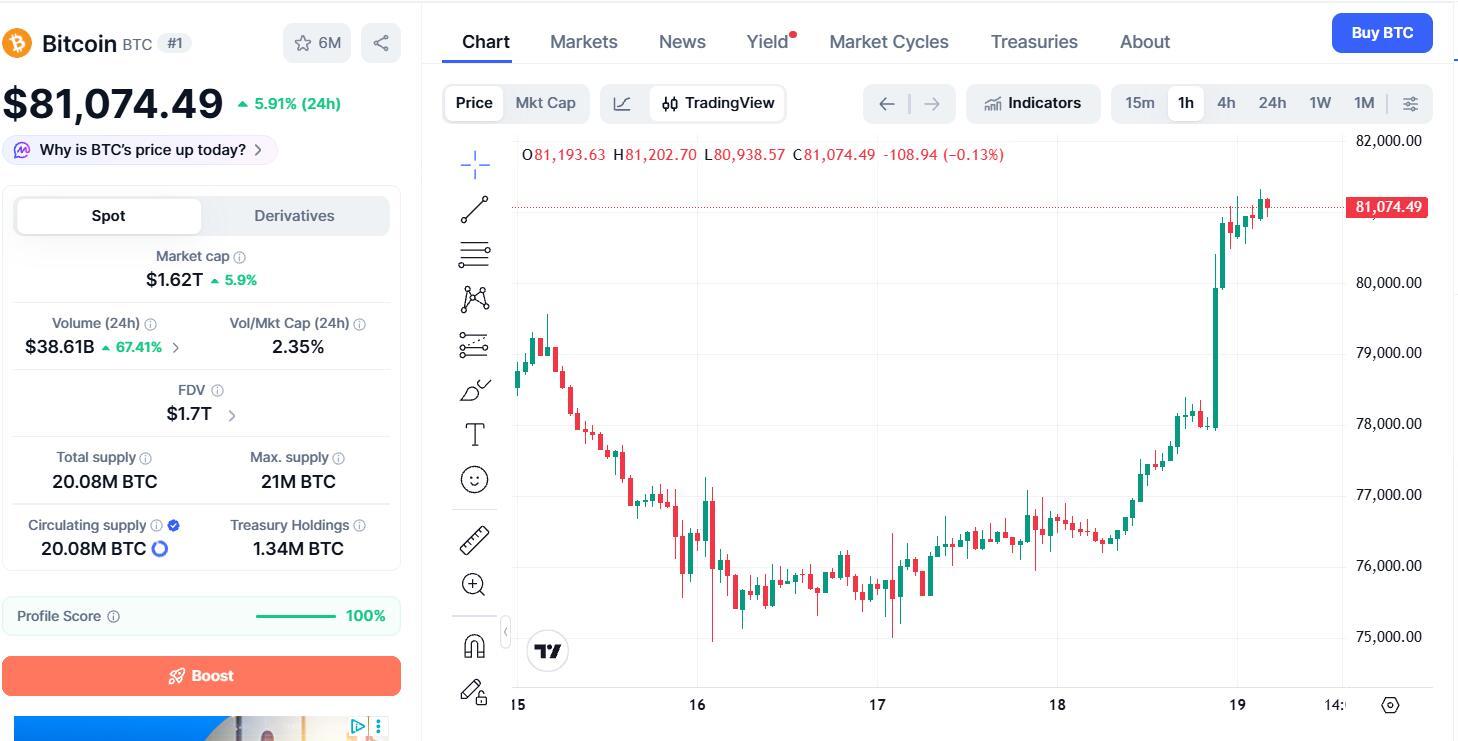This screenshot has width=1458, height=741.
Task: Click the share icon button
Action: pyautogui.click(x=381, y=43)
